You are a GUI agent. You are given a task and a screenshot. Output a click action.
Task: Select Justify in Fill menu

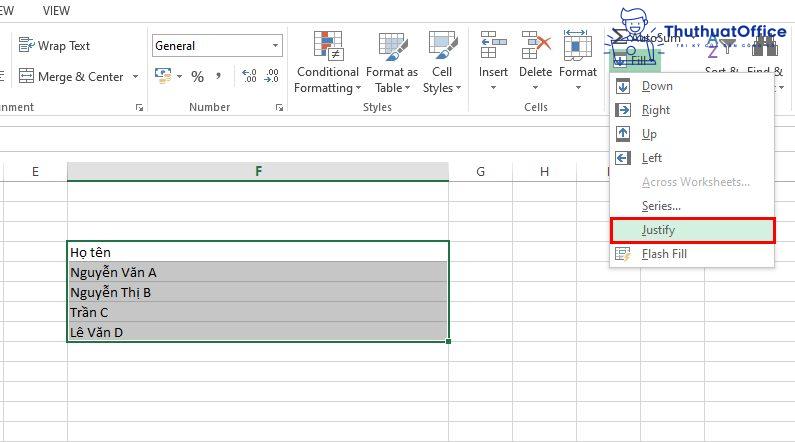click(692, 230)
